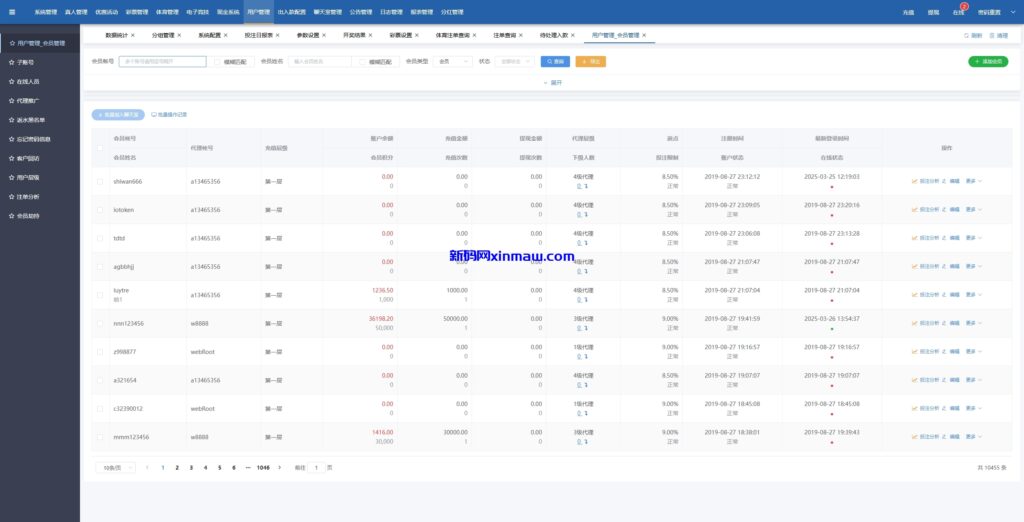Open the 10条/页 page size dropdown

click(x=114, y=467)
